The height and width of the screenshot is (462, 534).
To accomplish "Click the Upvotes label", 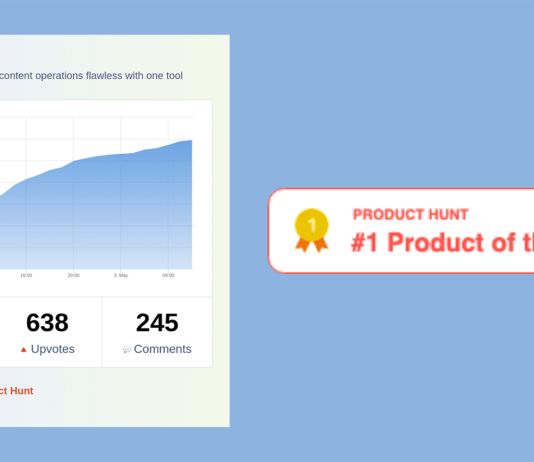I will click(x=52, y=349).
